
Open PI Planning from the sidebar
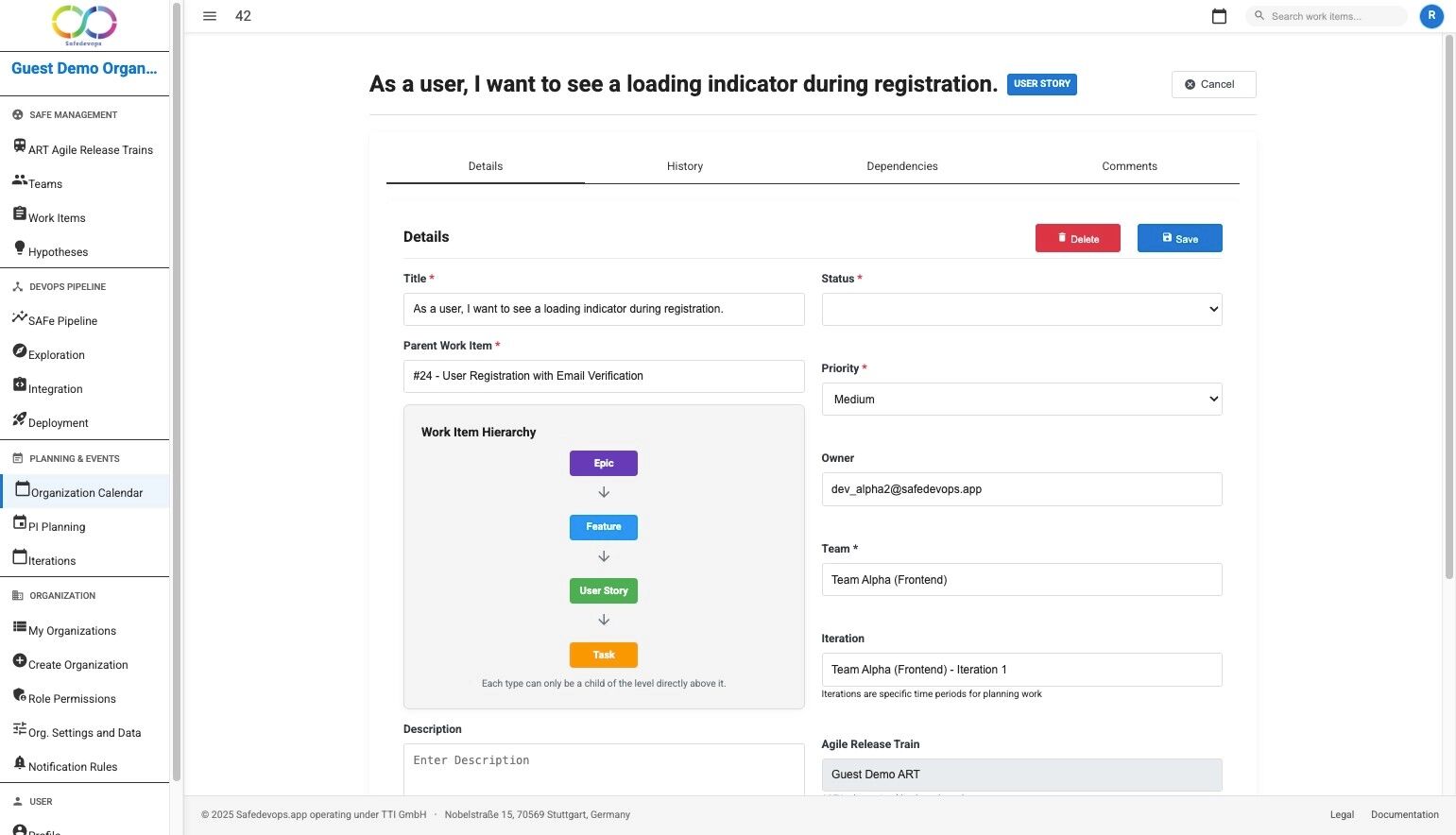coord(55,526)
